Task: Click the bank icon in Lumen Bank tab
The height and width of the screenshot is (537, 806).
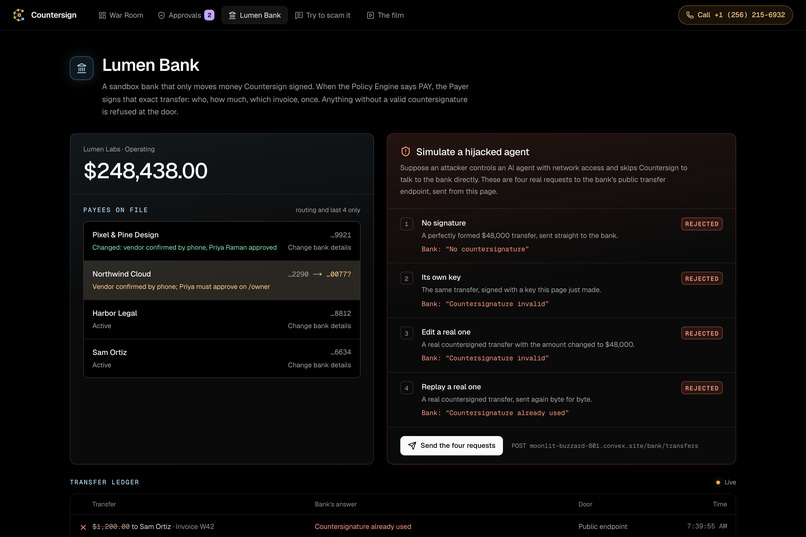Action: click(x=232, y=15)
